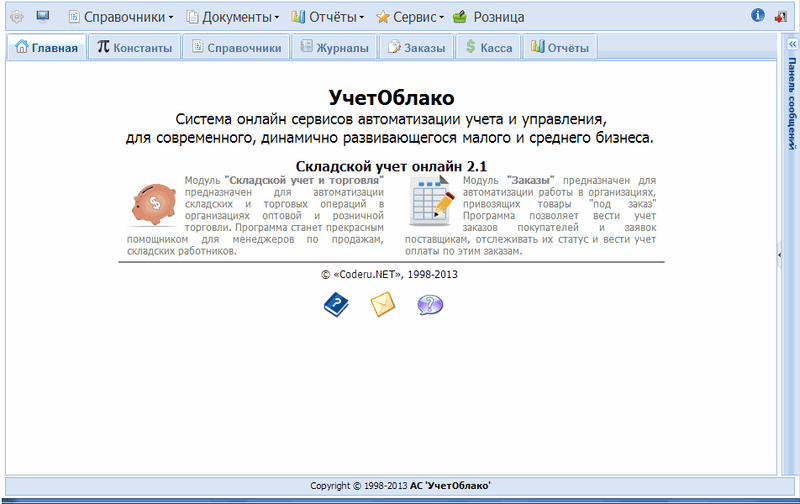Click the purple question bubble icon

[x=430, y=305]
